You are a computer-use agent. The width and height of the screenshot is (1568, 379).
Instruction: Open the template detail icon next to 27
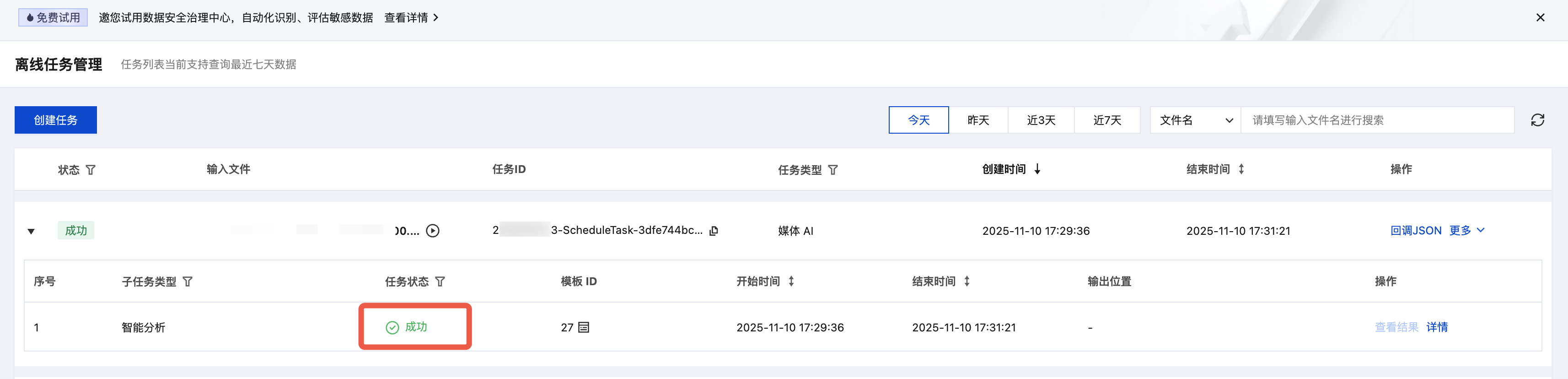[x=584, y=328]
